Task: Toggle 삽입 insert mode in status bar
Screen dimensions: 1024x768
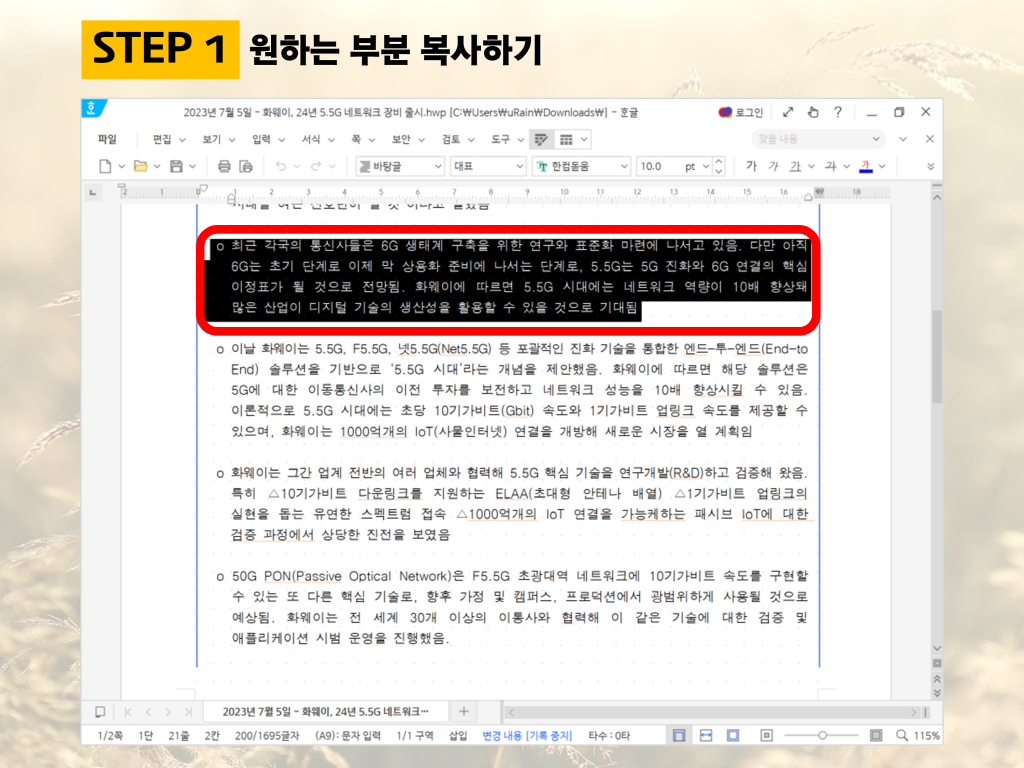Action: pos(458,736)
